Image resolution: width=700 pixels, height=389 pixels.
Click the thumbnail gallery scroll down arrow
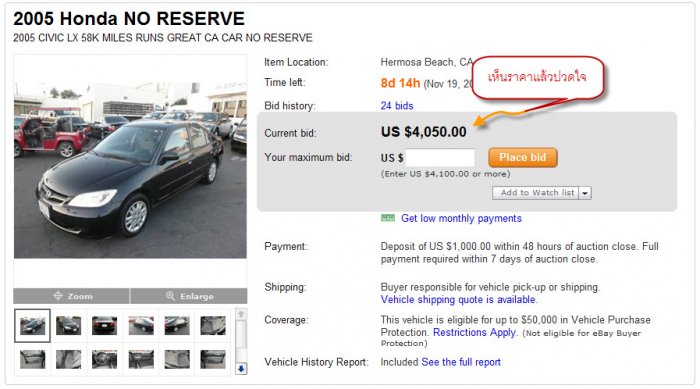click(x=241, y=368)
